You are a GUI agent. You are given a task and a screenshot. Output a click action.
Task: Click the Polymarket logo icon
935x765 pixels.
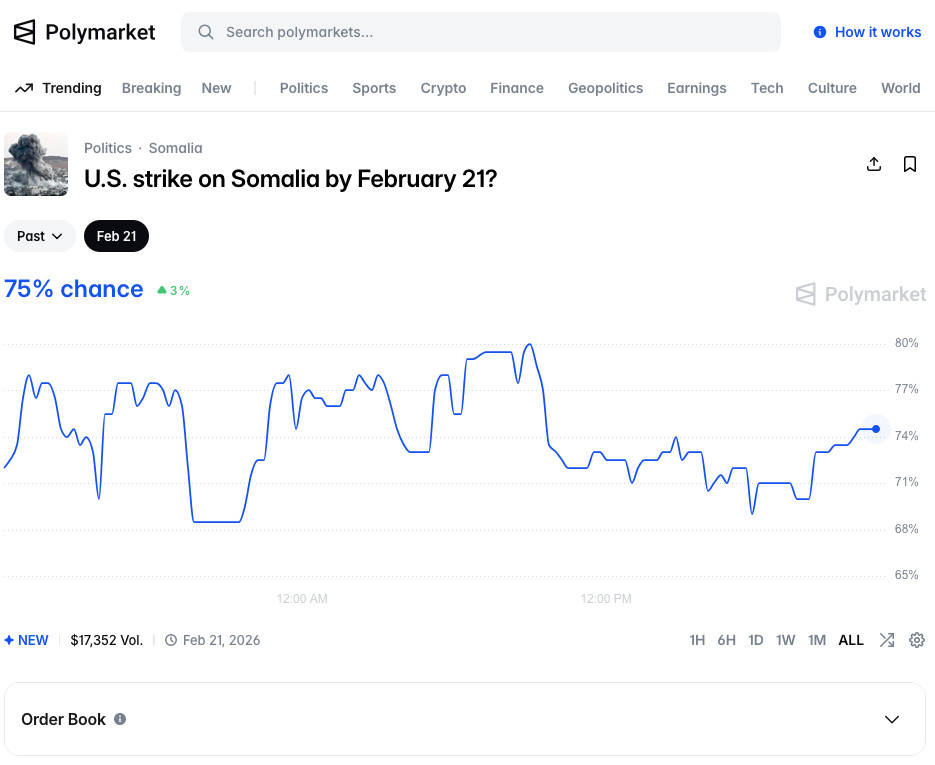click(25, 32)
